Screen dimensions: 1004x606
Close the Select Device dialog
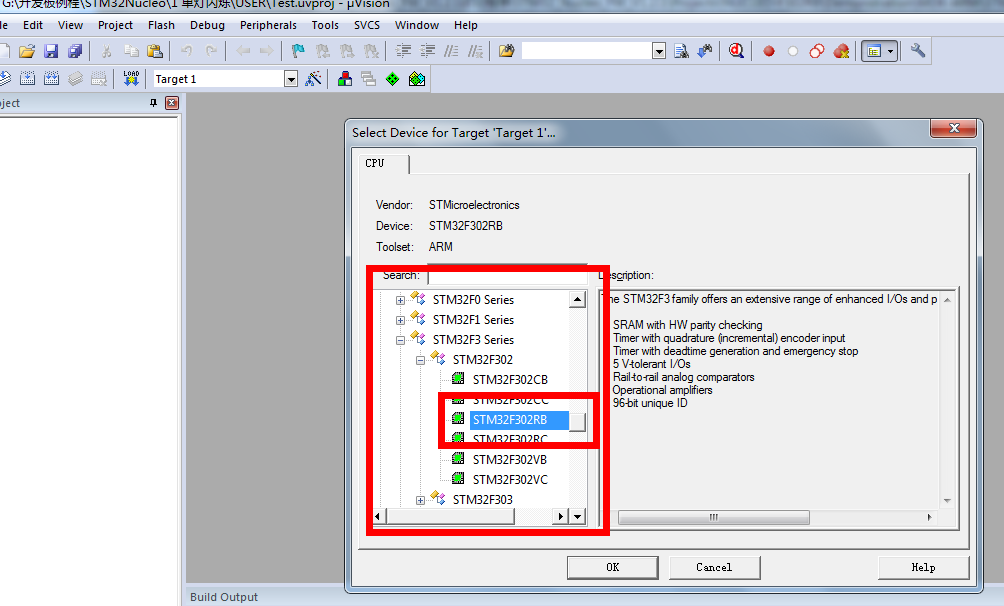point(953,128)
